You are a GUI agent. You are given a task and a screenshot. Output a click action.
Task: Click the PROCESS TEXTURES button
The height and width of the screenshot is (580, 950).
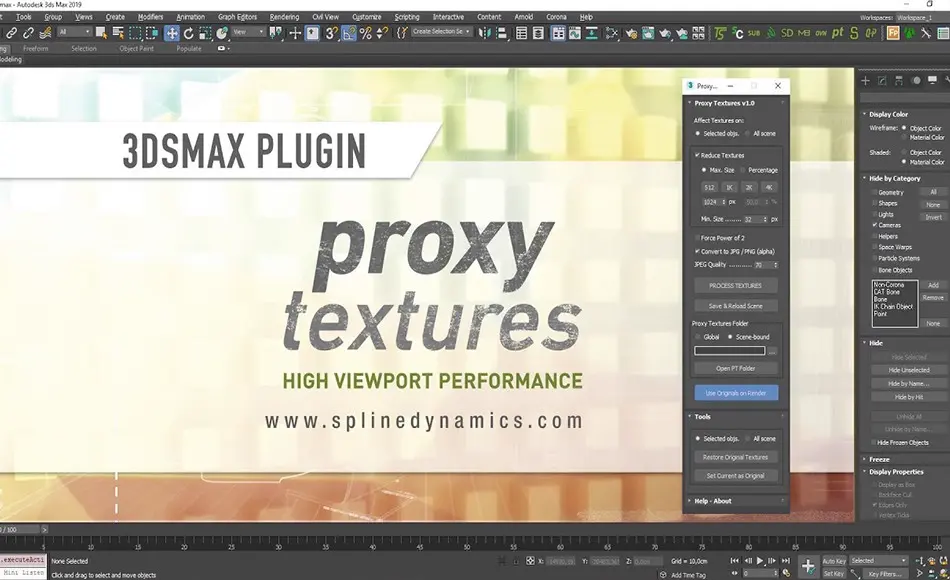(734, 285)
